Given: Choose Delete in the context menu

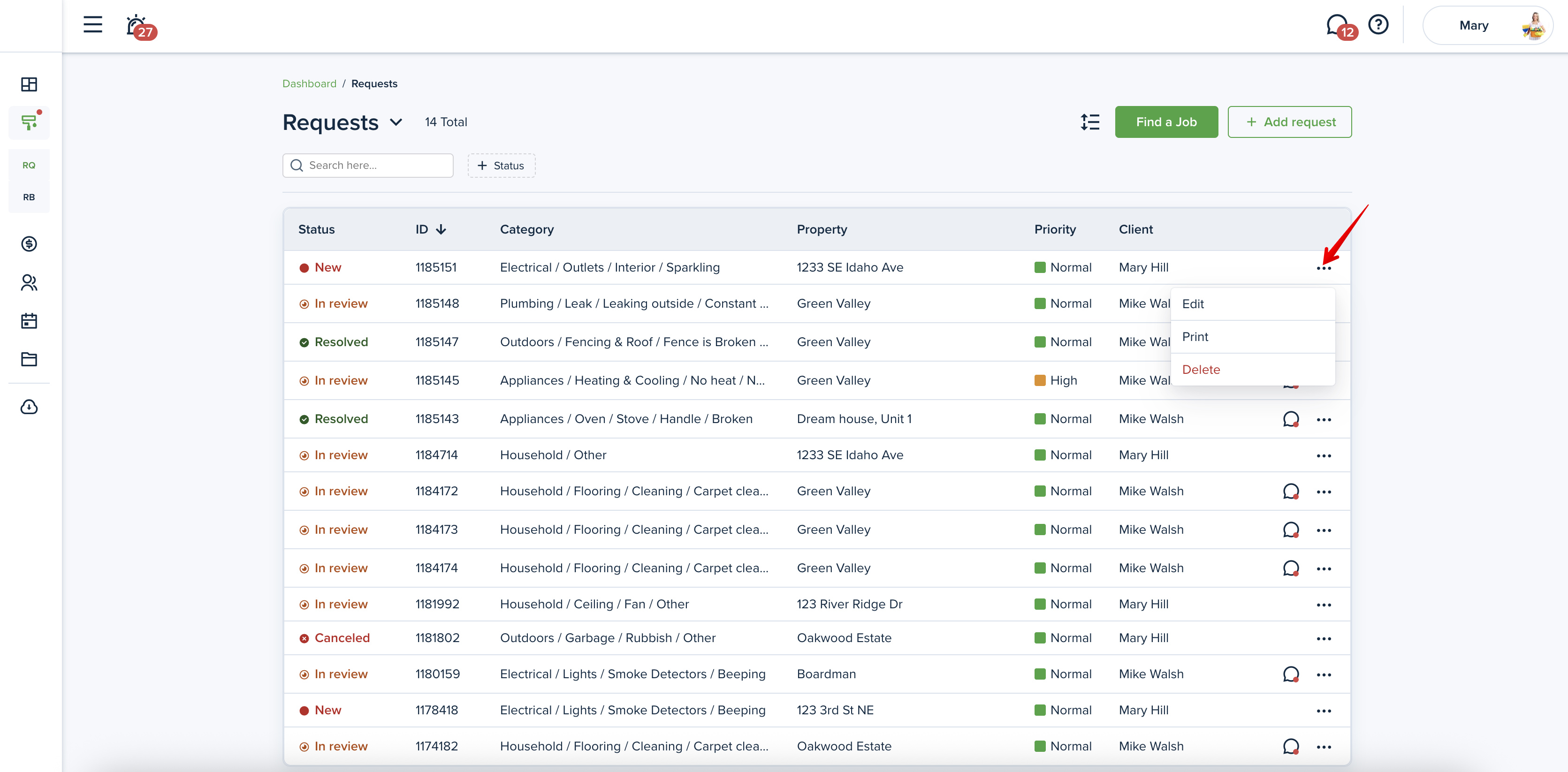Looking at the screenshot, I should [1201, 370].
